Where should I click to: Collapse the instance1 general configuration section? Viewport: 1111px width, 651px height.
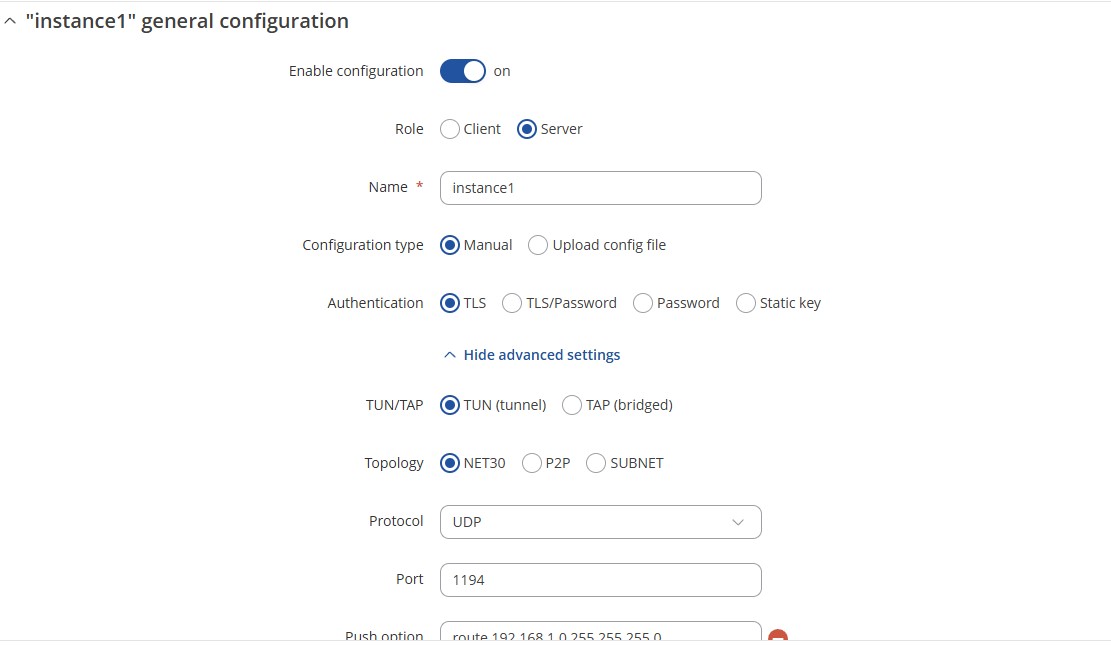(x=10, y=21)
